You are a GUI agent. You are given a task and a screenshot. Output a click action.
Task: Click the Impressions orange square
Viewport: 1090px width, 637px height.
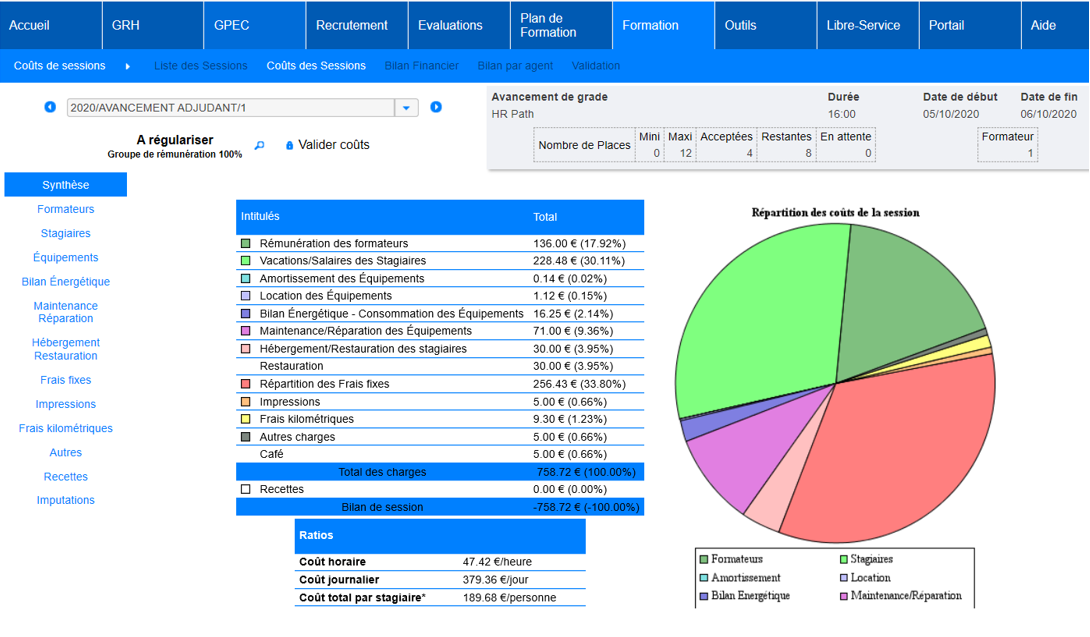coord(246,402)
